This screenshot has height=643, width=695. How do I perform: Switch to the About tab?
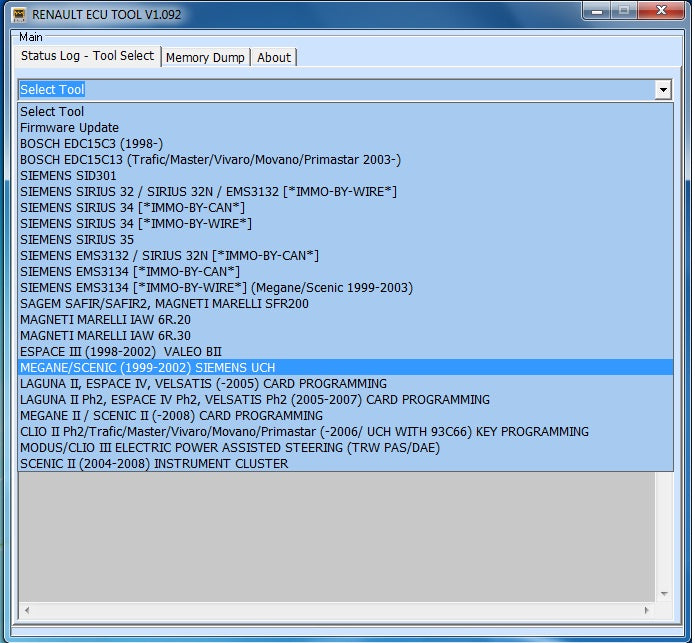pos(274,58)
